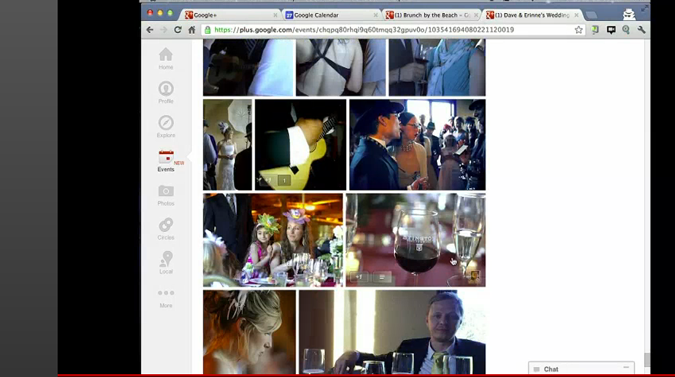
Task: Expand the More dots menu
Action: coord(166,298)
